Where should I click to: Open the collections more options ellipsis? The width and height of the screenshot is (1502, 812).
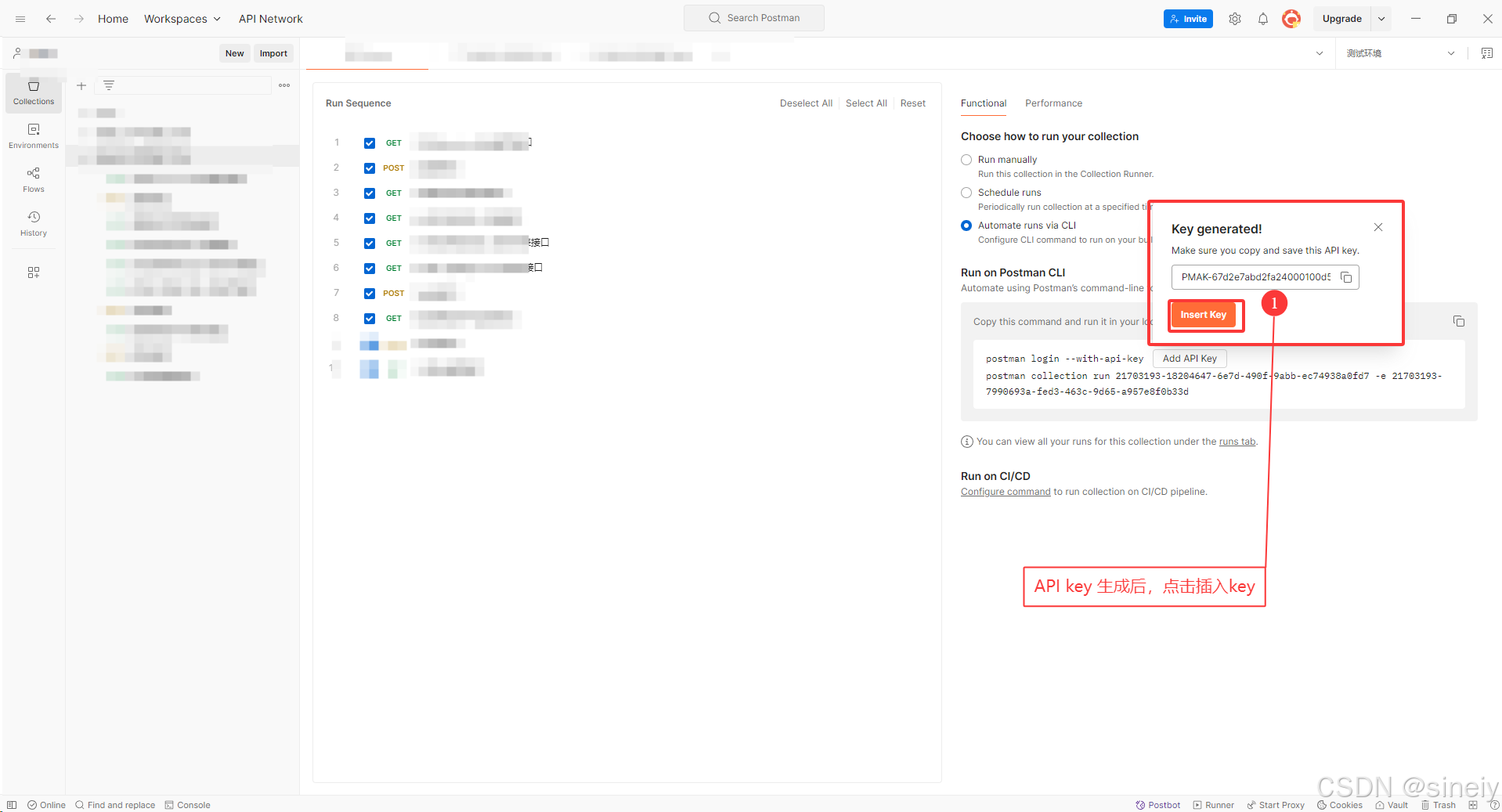(x=284, y=85)
